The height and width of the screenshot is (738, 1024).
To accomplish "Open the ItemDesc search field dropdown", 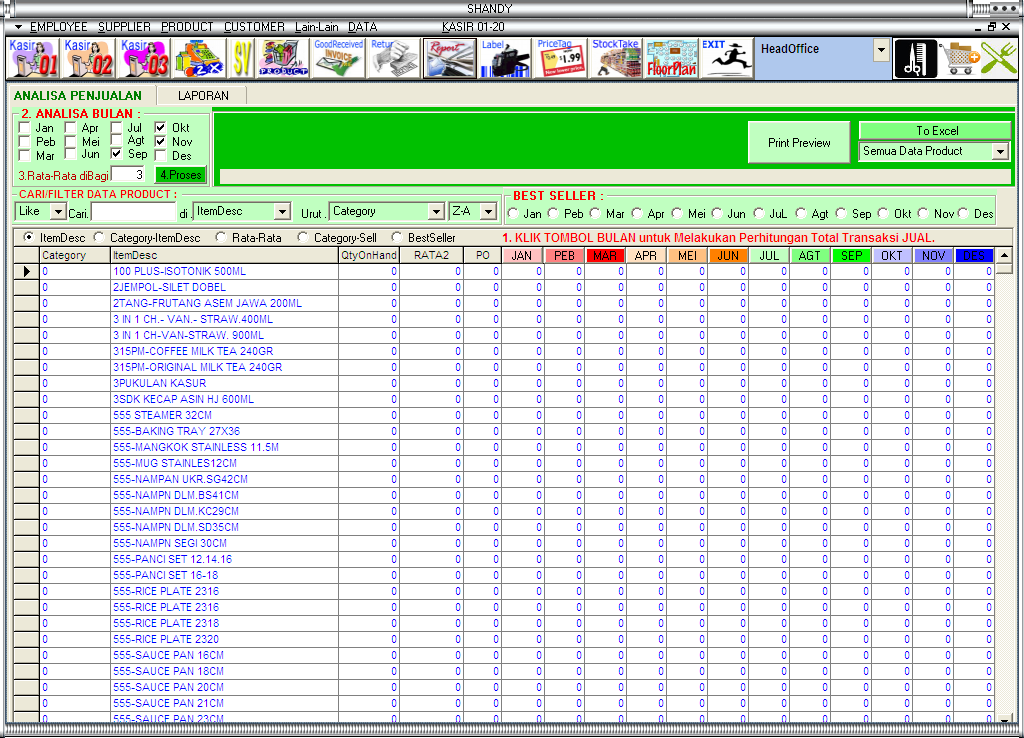I will pos(282,212).
